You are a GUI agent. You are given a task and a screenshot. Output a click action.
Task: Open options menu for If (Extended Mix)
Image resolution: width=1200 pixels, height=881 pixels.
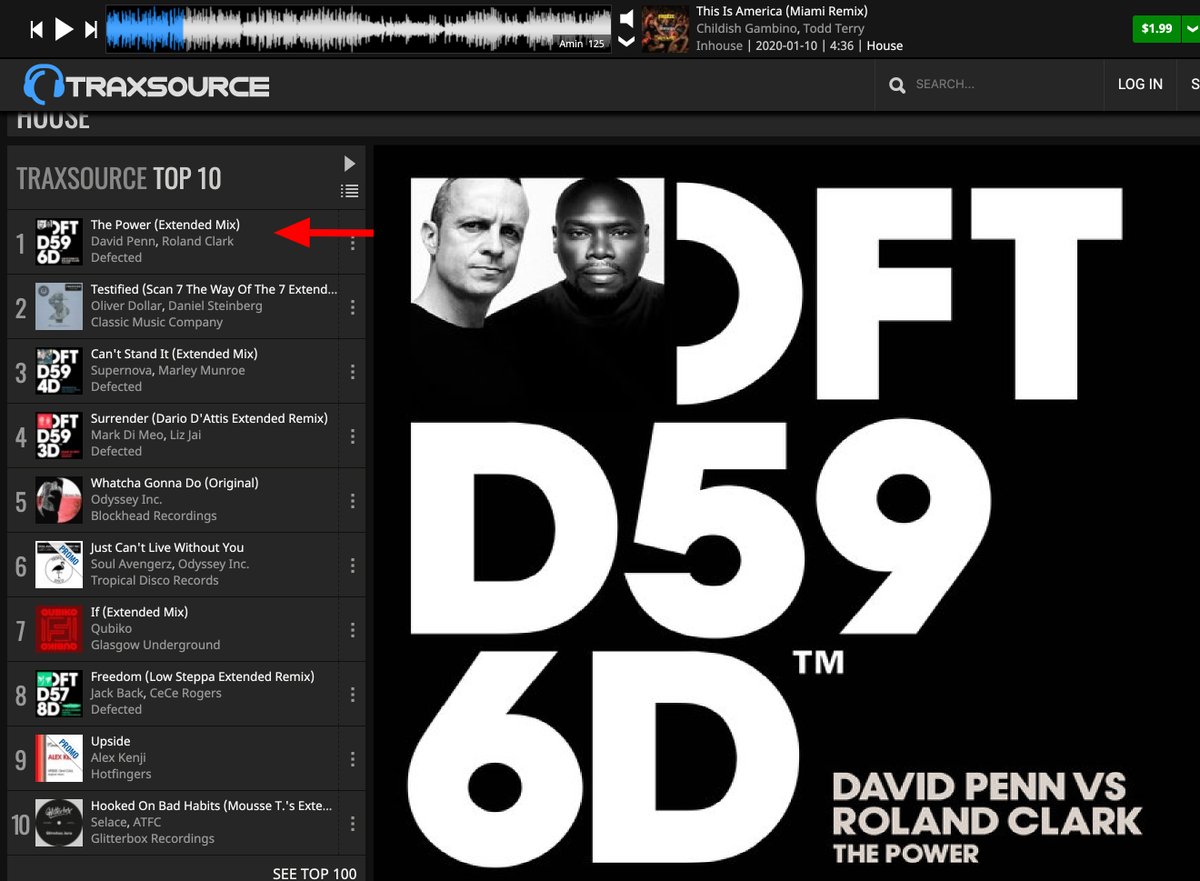point(353,629)
